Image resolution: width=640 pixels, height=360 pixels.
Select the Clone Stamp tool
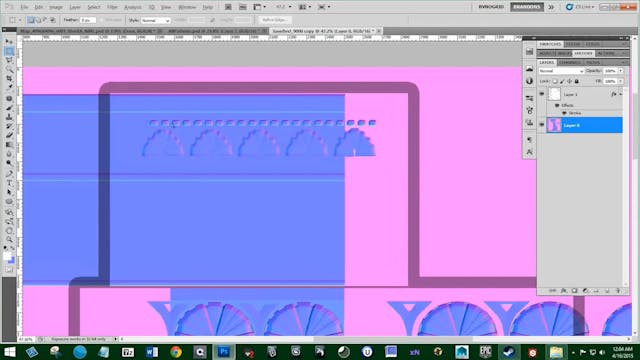tap(9, 117)
